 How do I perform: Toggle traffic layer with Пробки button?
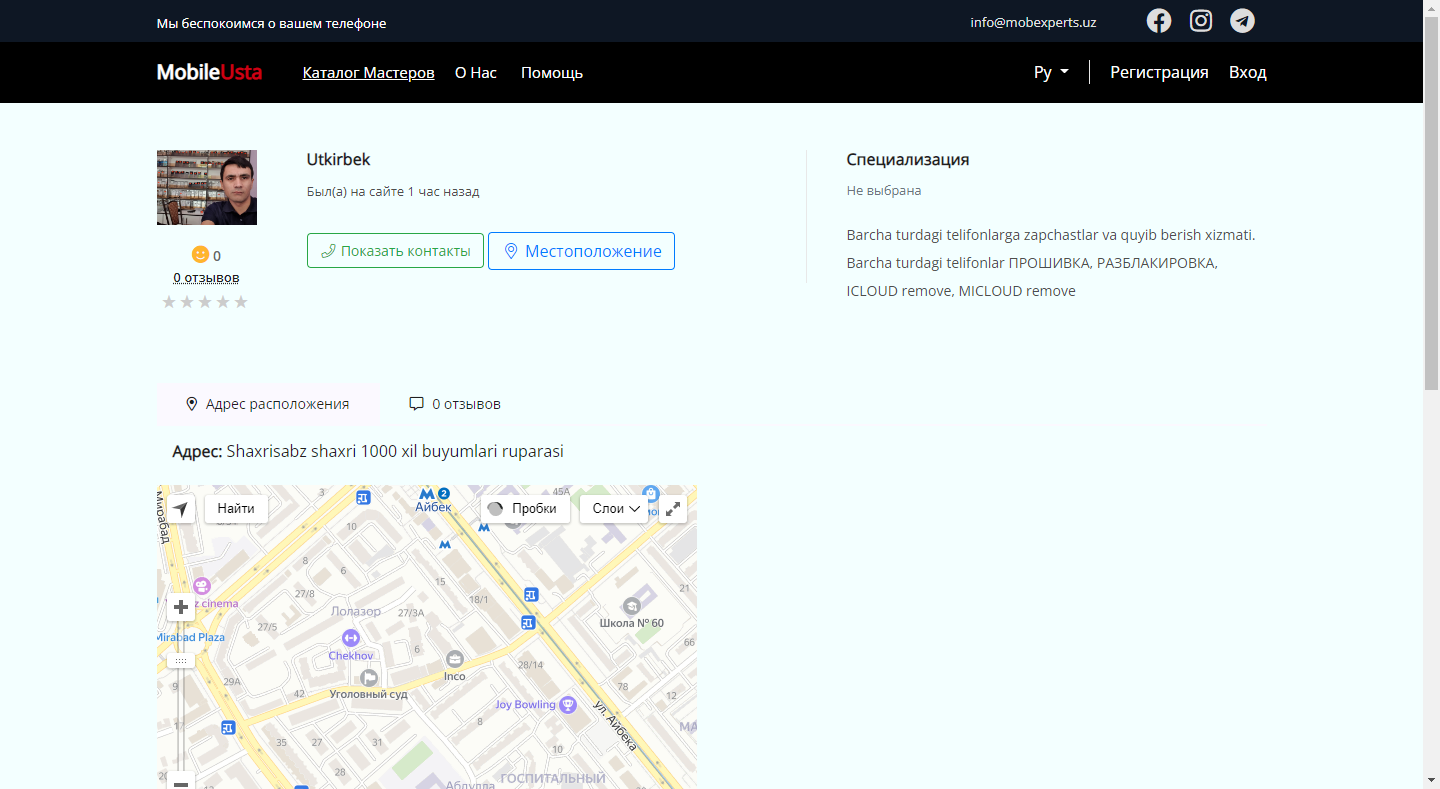coord(522,509)
